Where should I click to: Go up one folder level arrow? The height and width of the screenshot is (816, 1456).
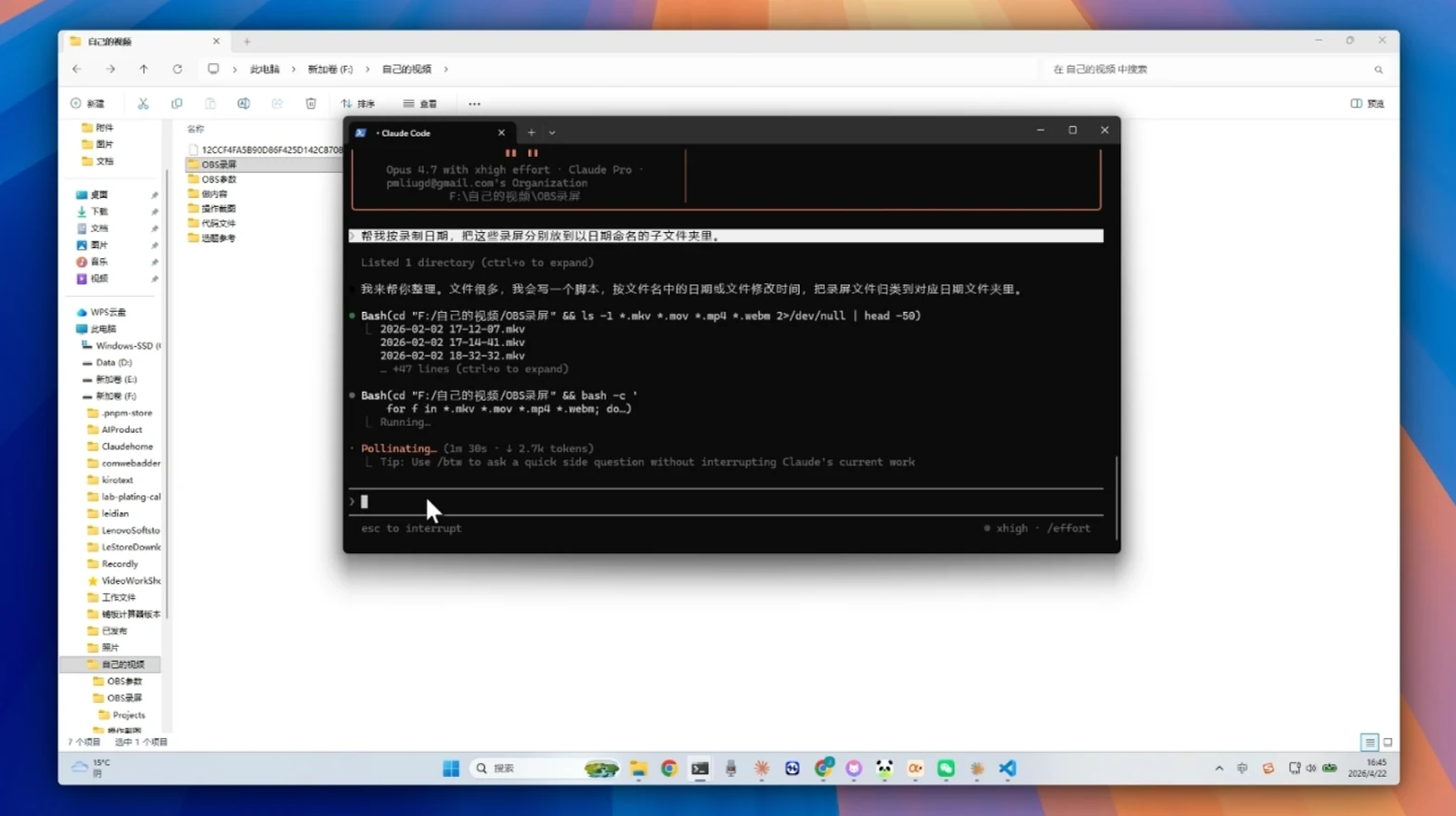coord(144,69)
